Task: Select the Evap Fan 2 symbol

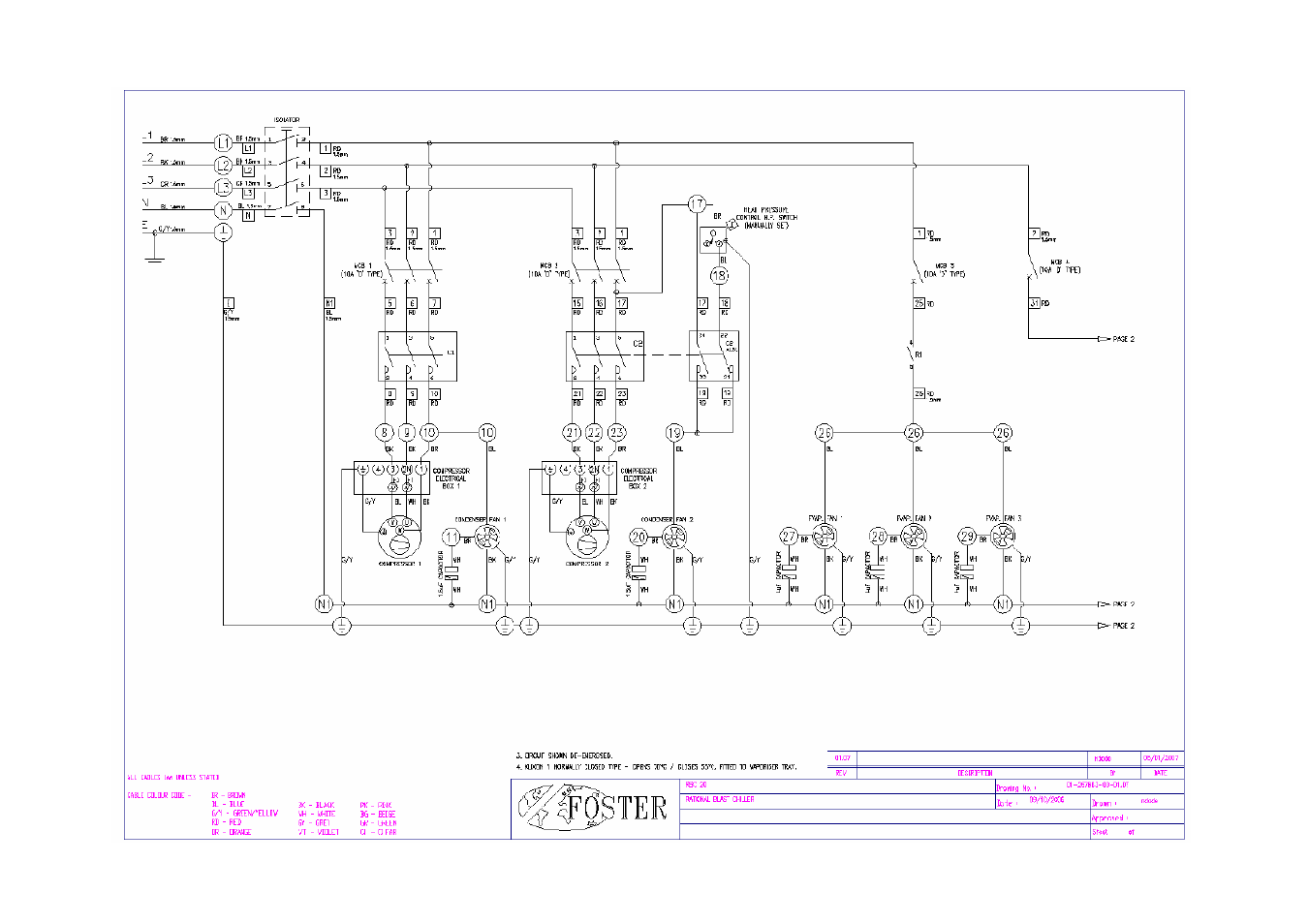Action: click(x=914, y=536)
